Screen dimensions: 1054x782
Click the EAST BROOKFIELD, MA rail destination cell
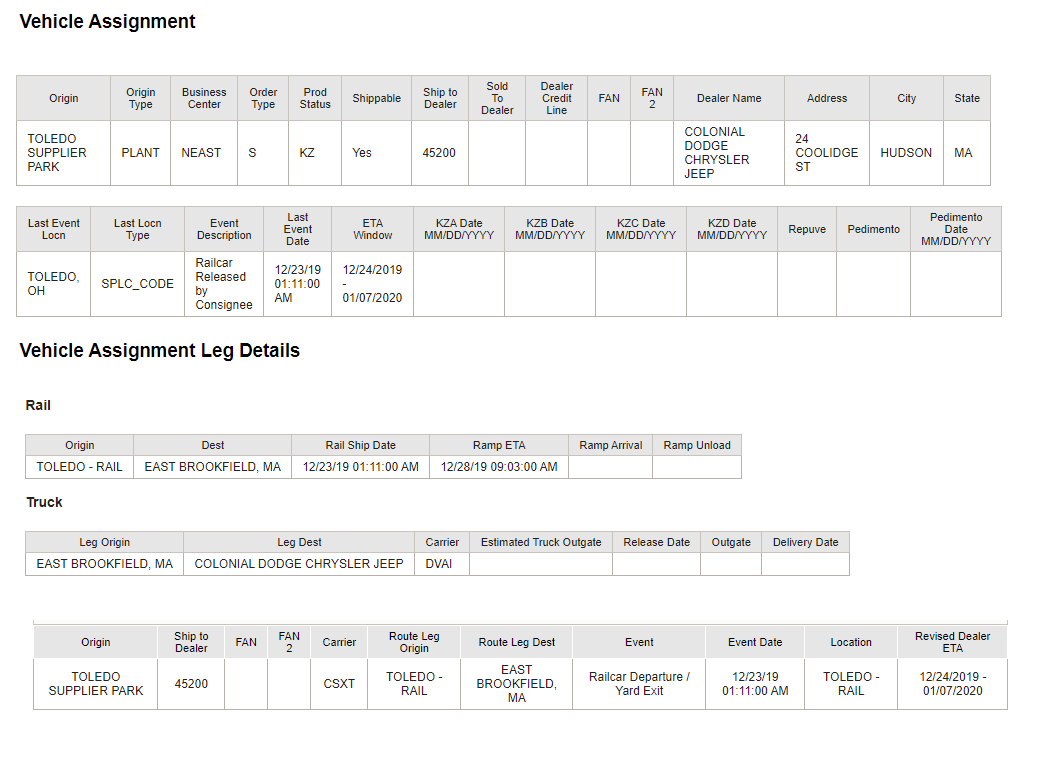[x=212, y=467]
